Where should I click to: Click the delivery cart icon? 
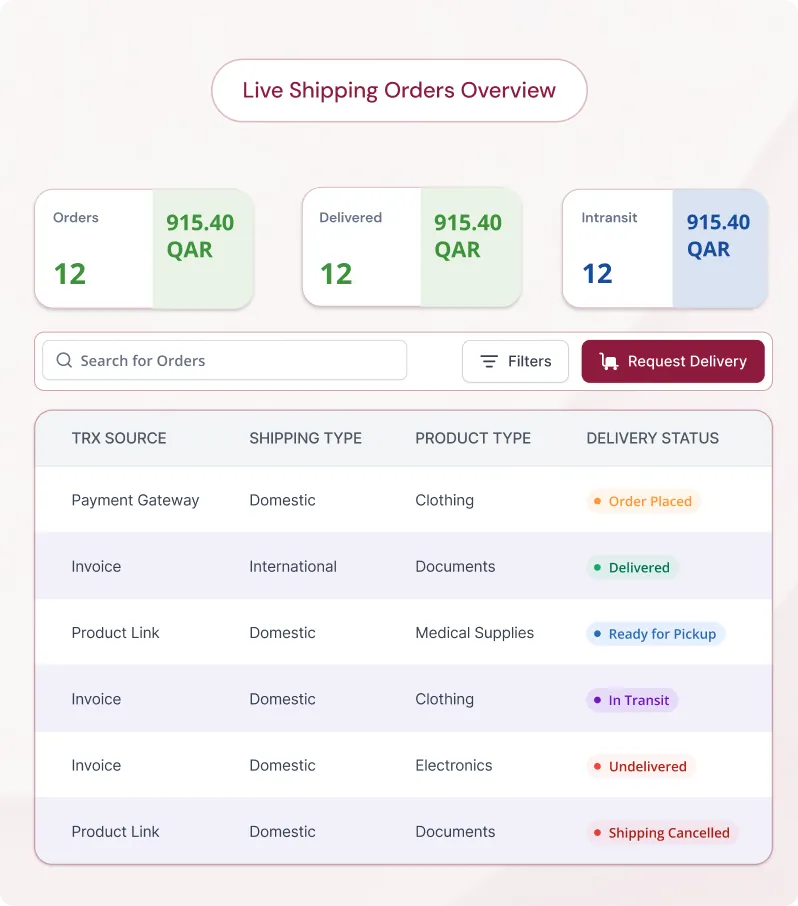[x=609, y=361]
